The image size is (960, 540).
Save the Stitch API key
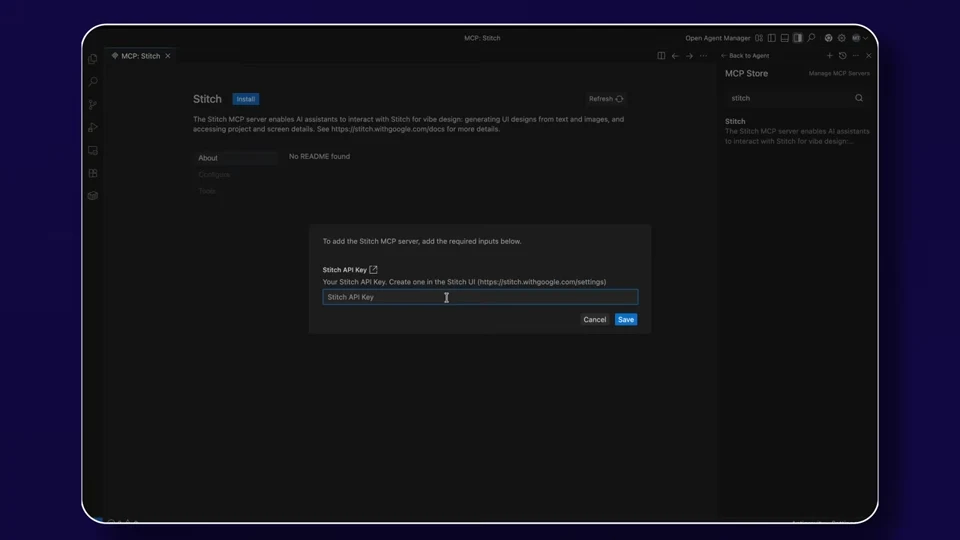click(x=626, y=320)
